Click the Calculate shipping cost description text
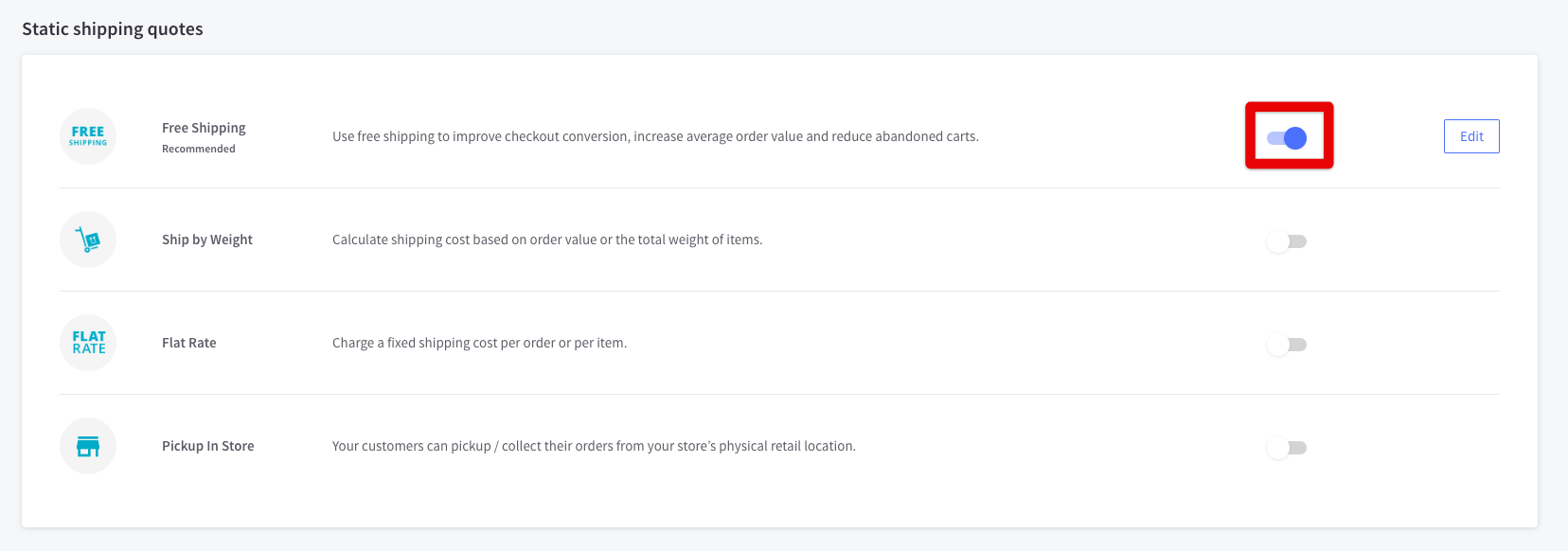Screen dimensions: 1568x551 point(547,240)
